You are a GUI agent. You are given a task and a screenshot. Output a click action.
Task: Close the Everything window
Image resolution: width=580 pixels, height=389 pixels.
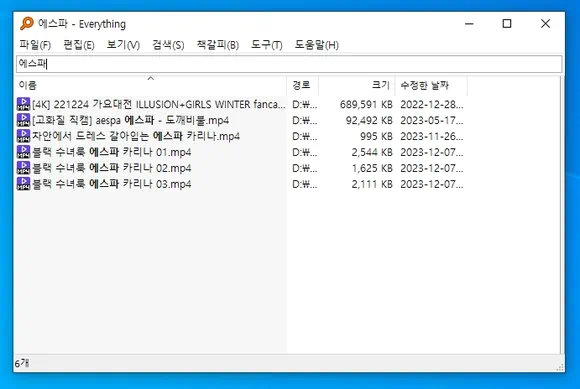[545, 24]
